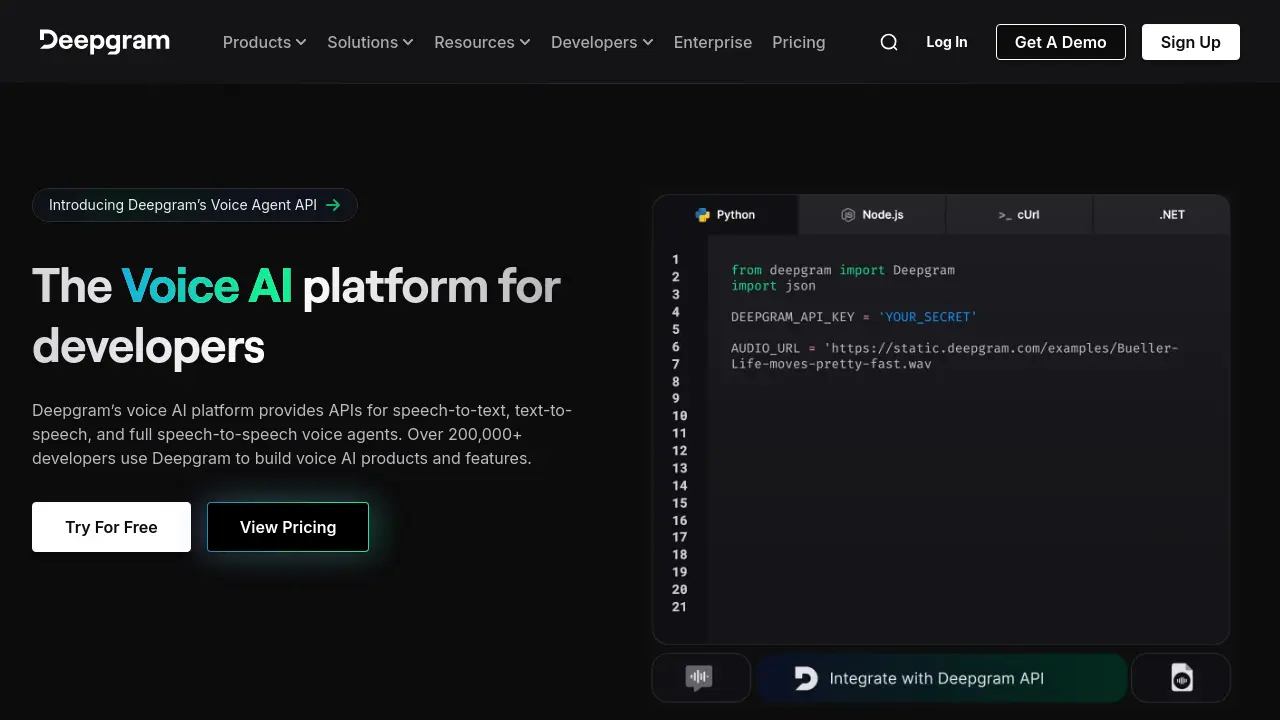Open the Enterprise page
This screenshot has width=1280, height=720.
click(x=713, y=42)
